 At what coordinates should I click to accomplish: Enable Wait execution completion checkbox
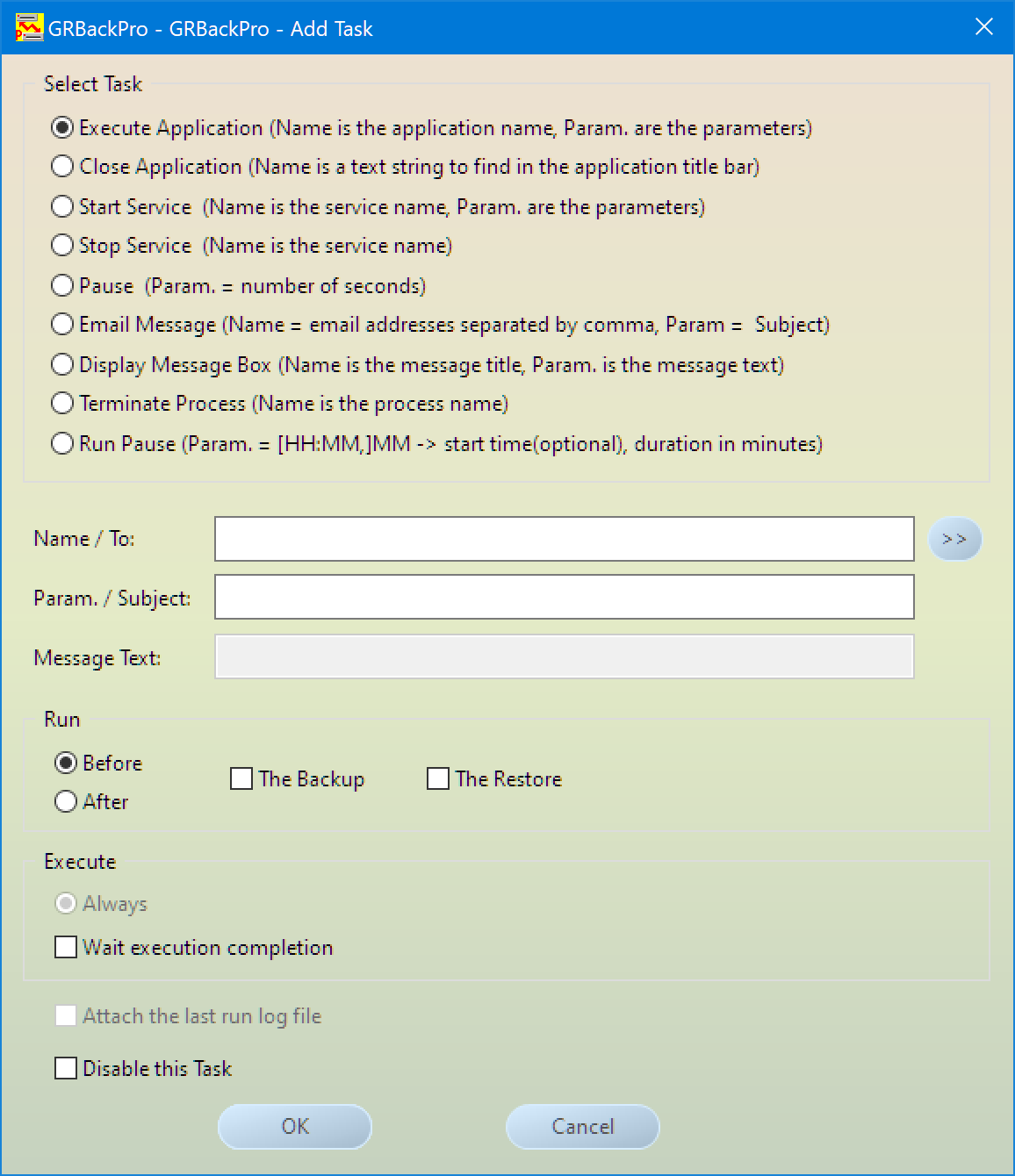(x=66, y=947)
